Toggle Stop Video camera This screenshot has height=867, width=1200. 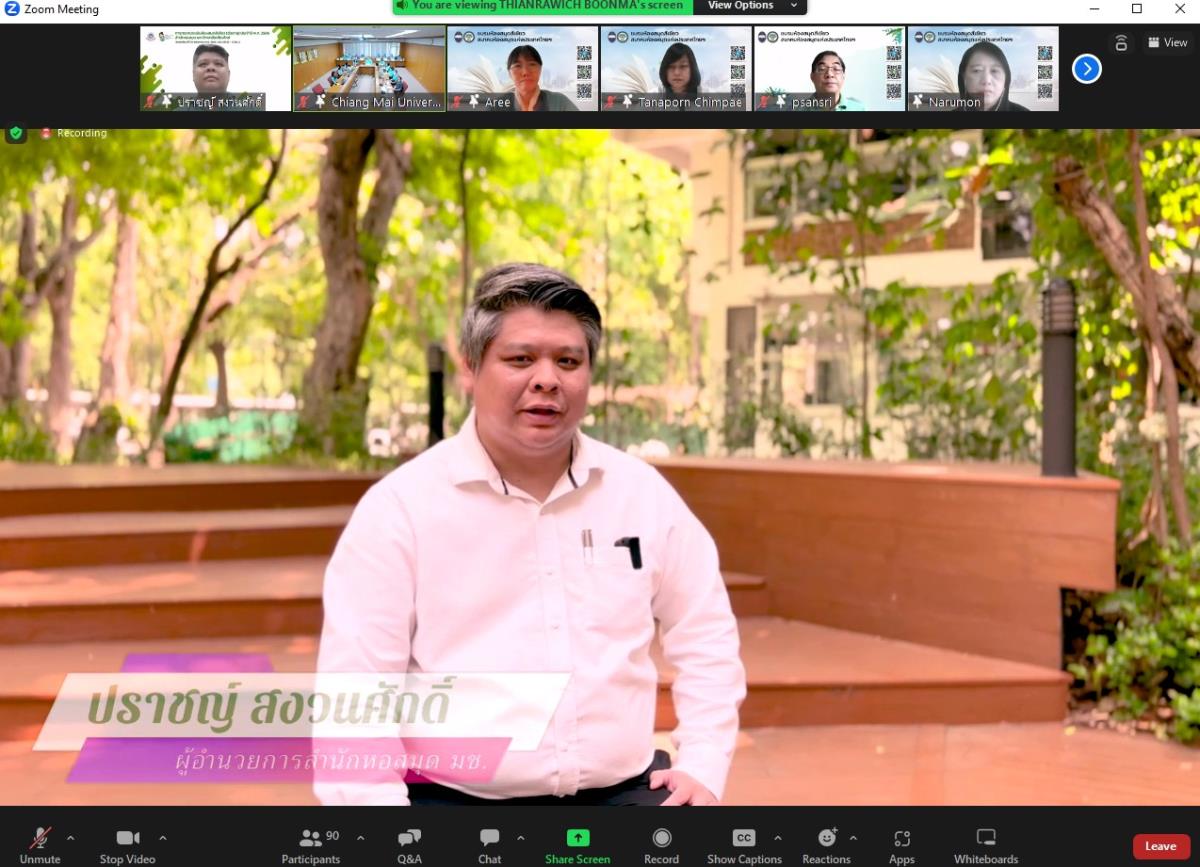[x=127, y=845]
